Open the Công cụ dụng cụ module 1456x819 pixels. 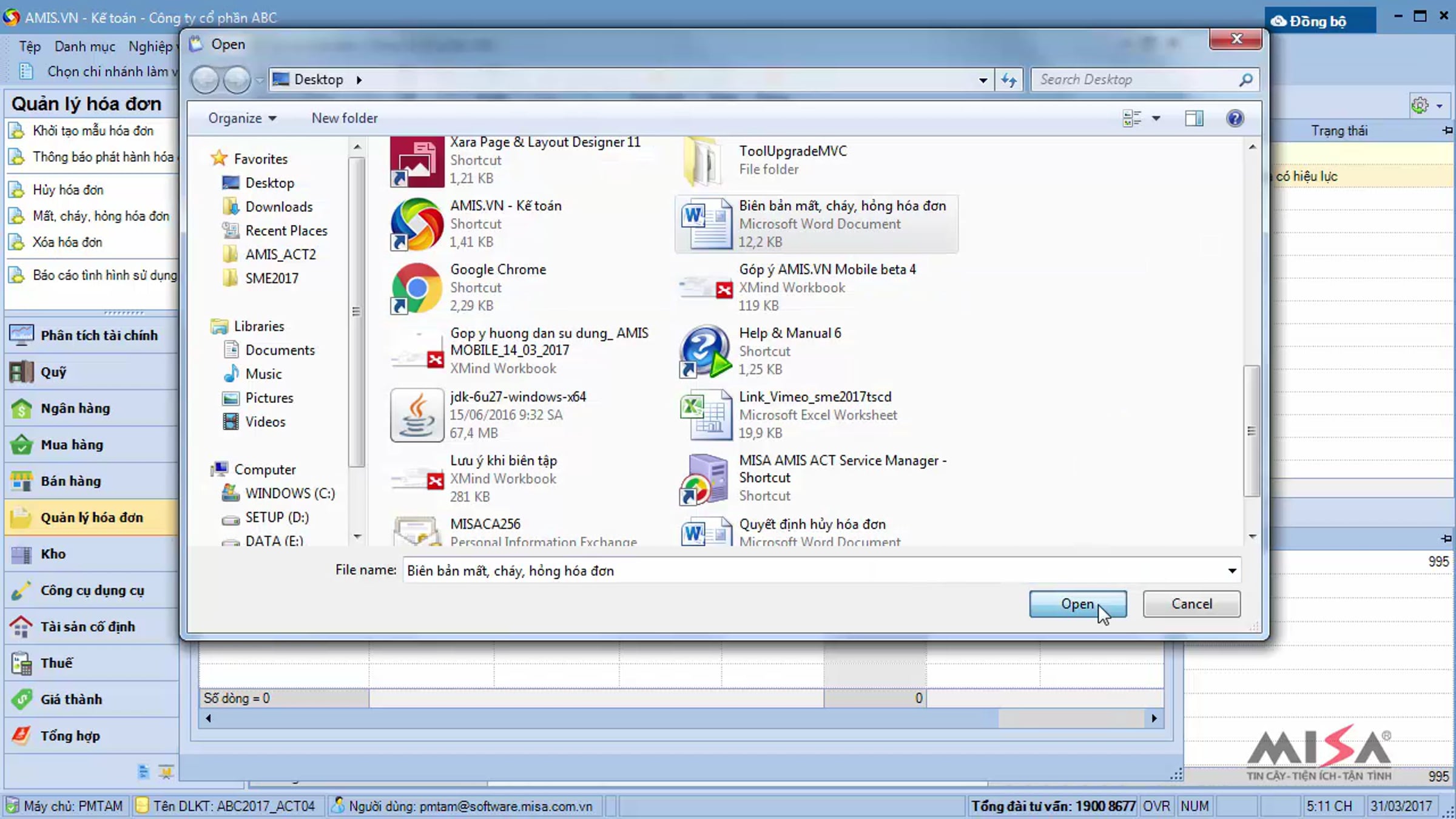(91, 590)
